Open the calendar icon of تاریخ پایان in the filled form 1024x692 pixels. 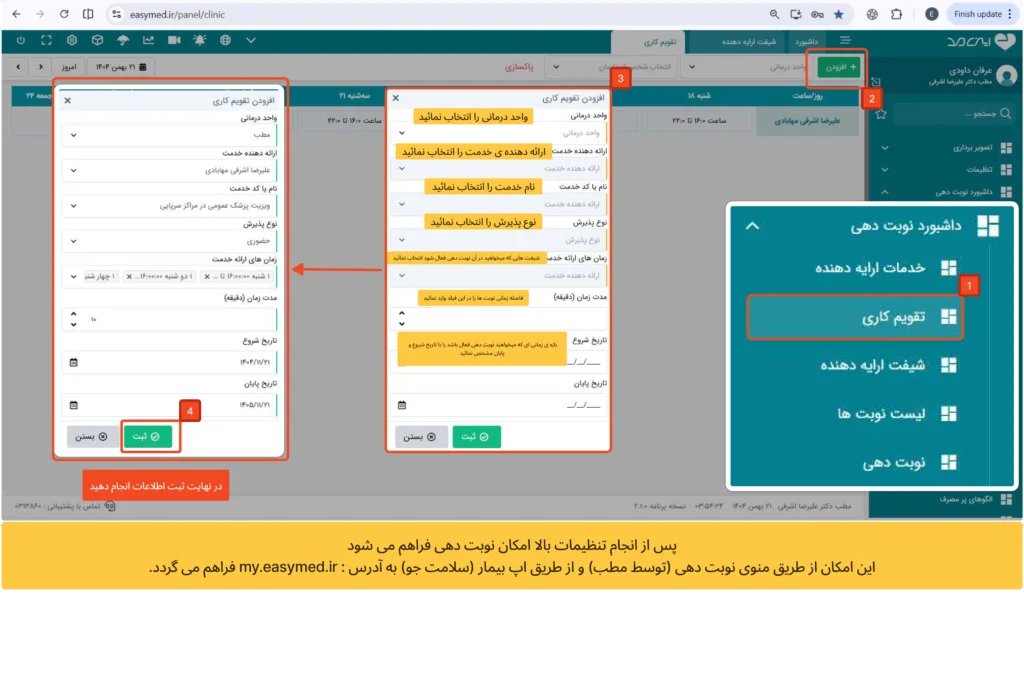pos(74,405)
